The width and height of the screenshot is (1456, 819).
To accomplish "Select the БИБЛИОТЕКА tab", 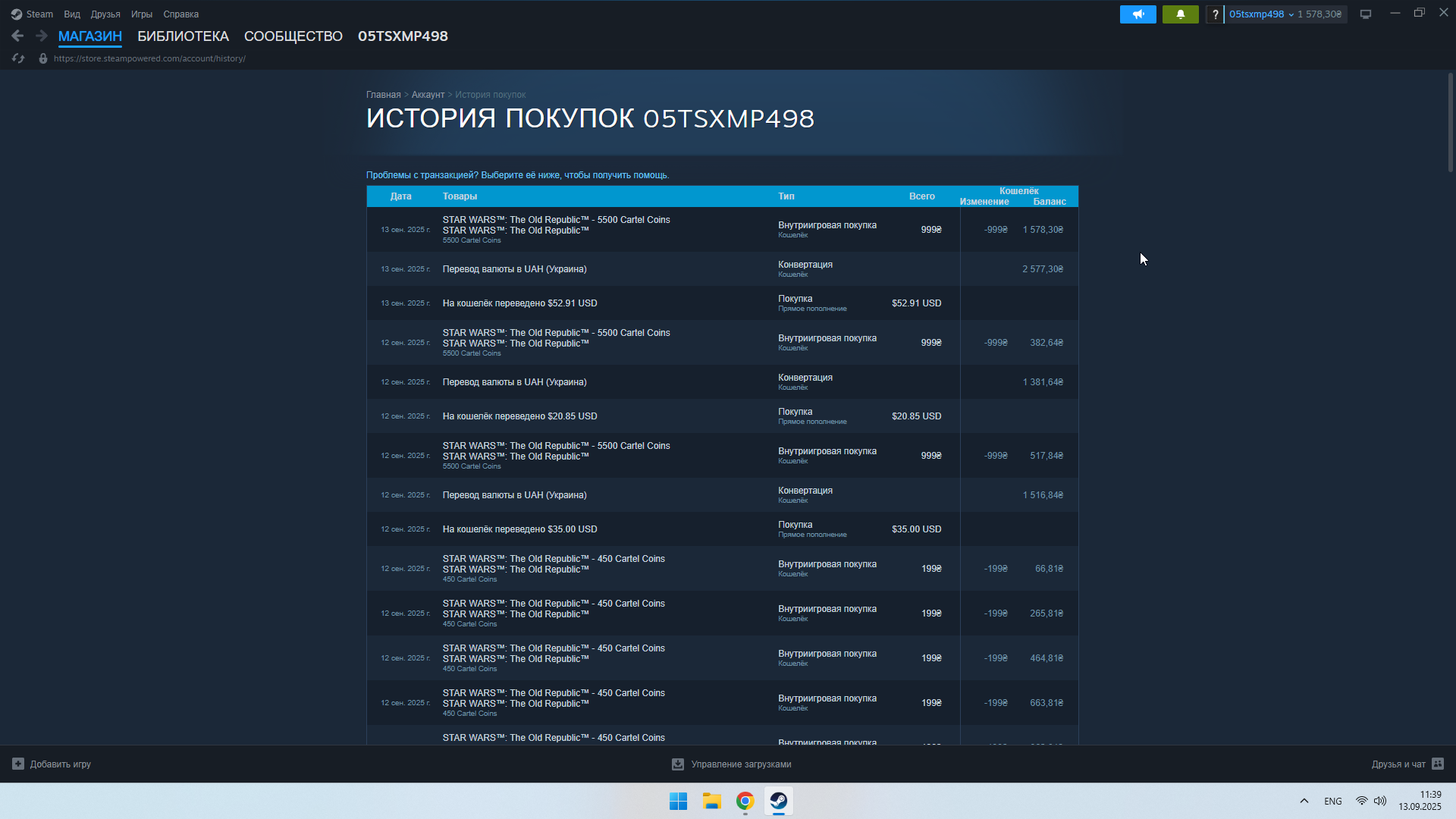I will (183, 36).
